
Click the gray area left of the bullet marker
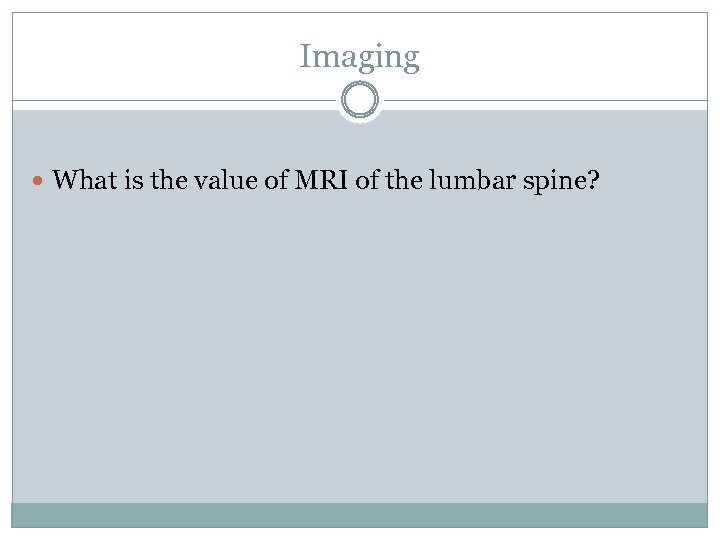22,182
